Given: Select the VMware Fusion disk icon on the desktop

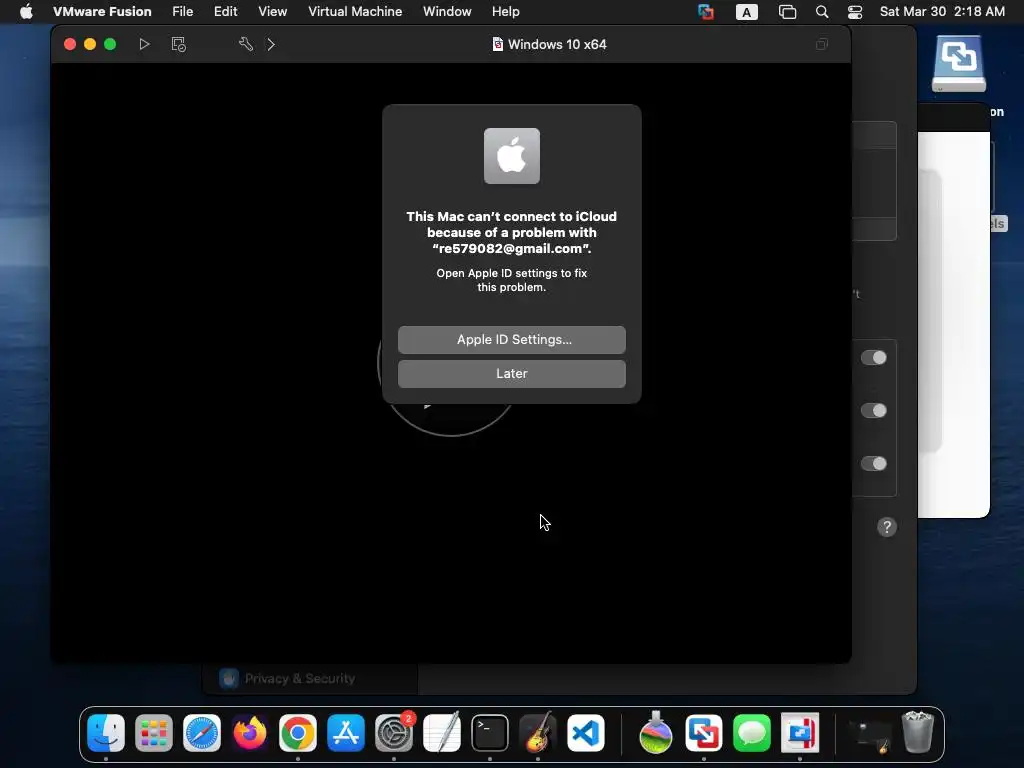Looking at the screenshot, I should (x=959, y=64).
